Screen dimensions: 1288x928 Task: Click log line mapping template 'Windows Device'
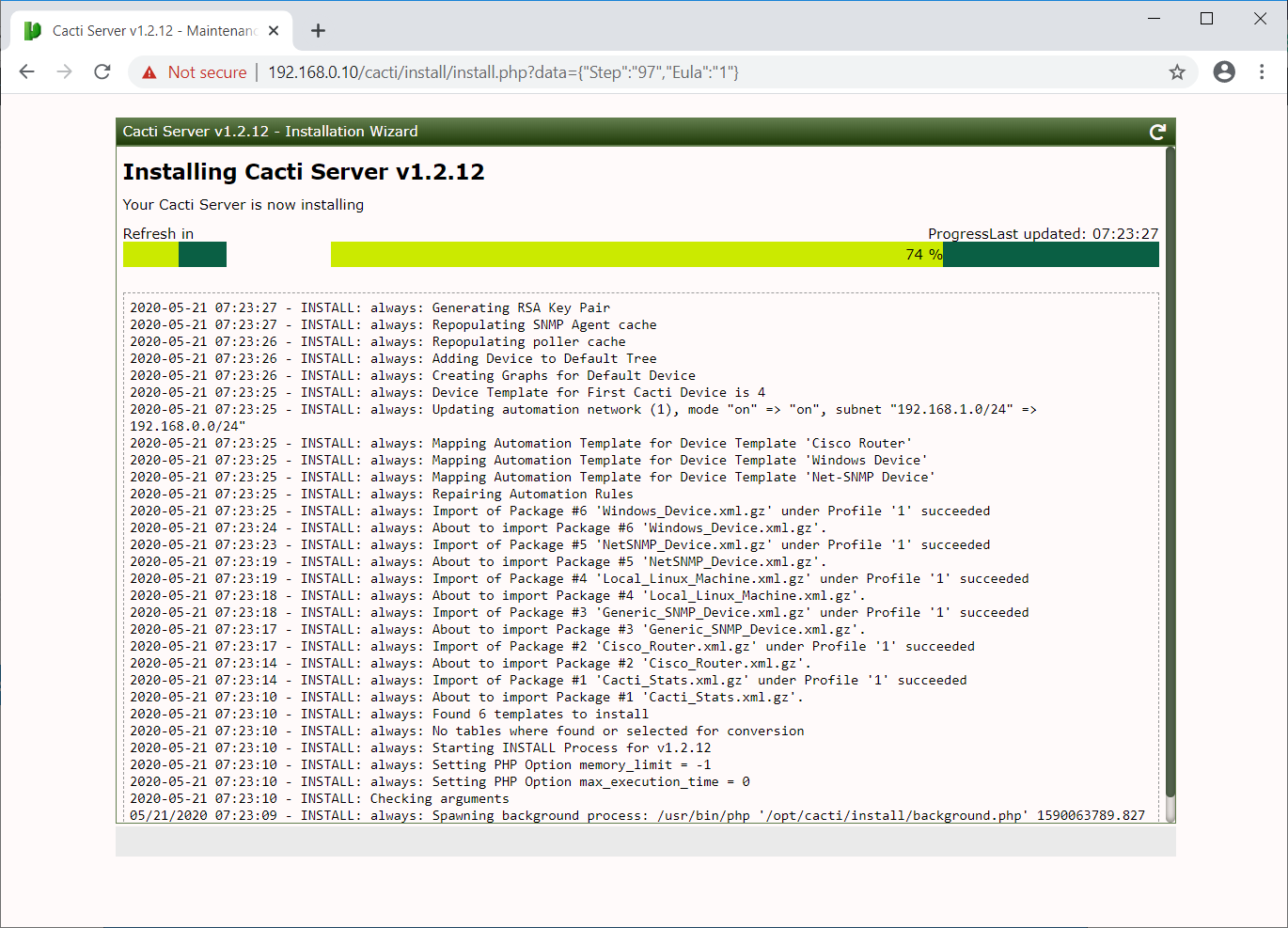tap(528, 461)
